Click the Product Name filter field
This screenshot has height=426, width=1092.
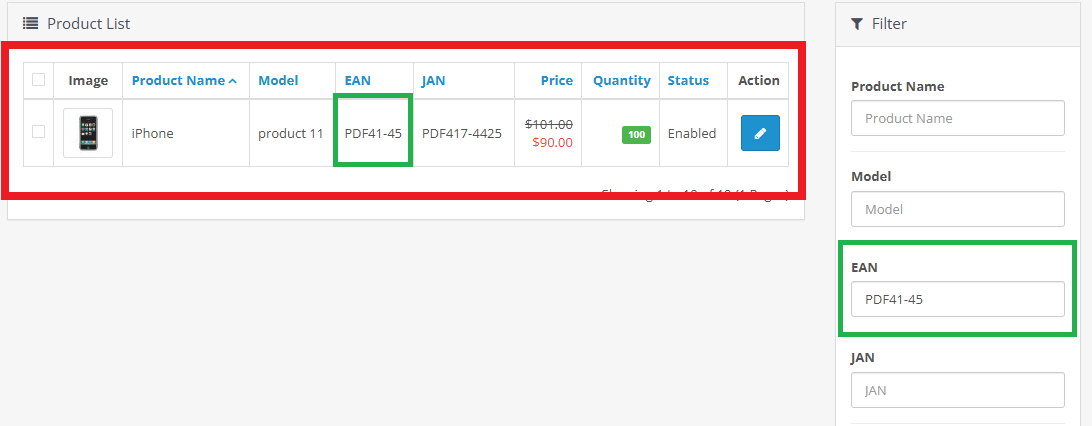957,119
